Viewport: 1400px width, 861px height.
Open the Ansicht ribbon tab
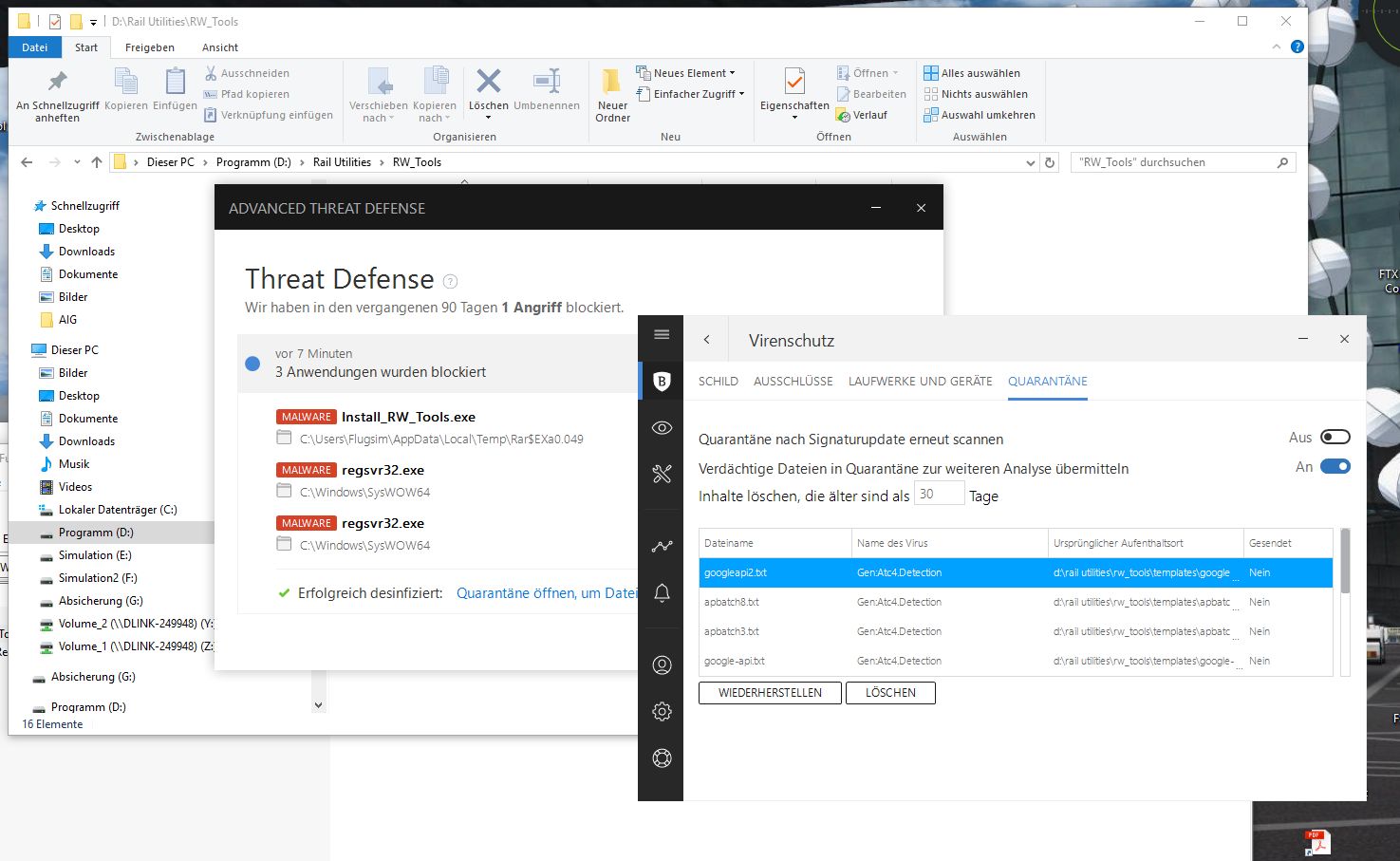219,47
